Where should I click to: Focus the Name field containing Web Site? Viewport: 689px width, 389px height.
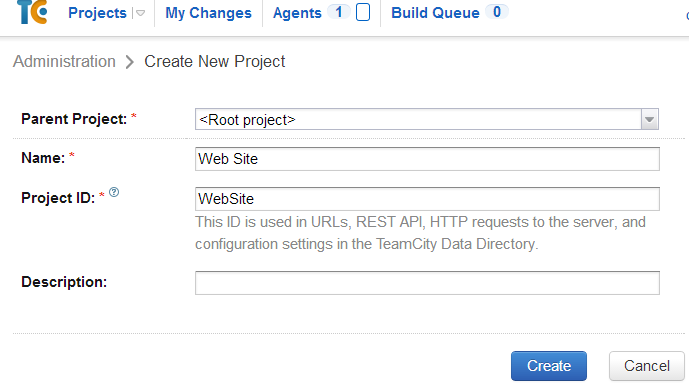pyautogui.click(x=427, y=159)
